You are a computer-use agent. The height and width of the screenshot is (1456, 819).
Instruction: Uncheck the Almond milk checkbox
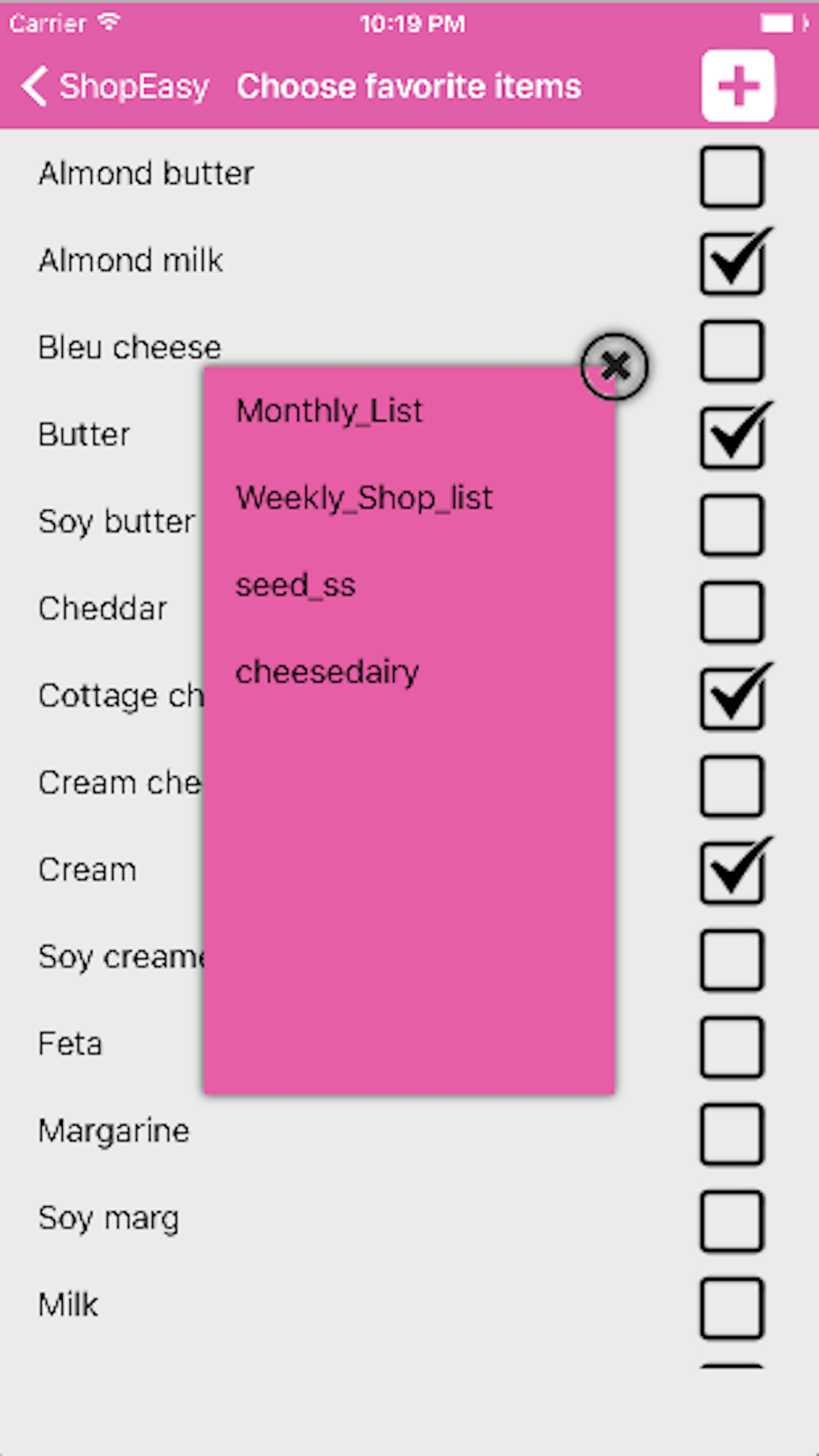(x=731, y=263)
